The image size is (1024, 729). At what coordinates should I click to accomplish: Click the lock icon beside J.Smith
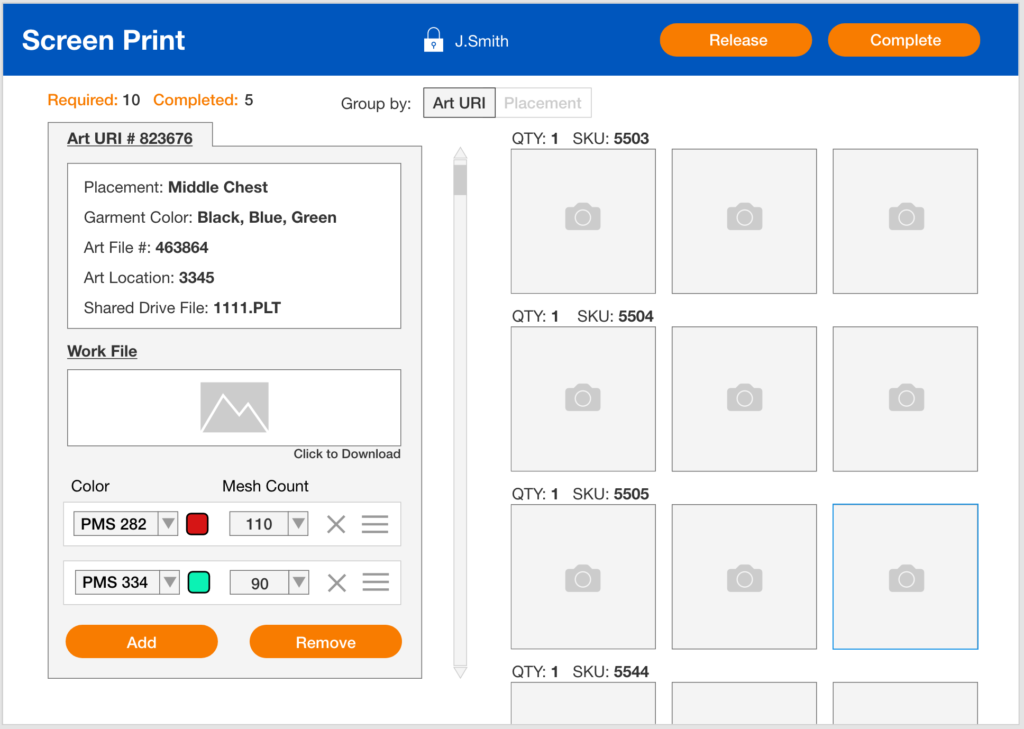(x=433, y=40)
